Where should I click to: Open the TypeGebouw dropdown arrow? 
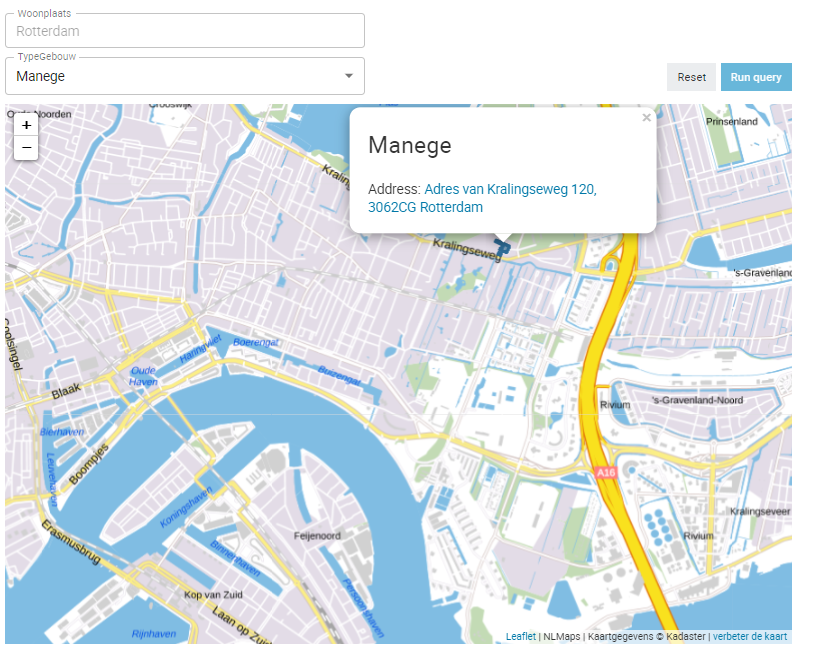(349, 76)
